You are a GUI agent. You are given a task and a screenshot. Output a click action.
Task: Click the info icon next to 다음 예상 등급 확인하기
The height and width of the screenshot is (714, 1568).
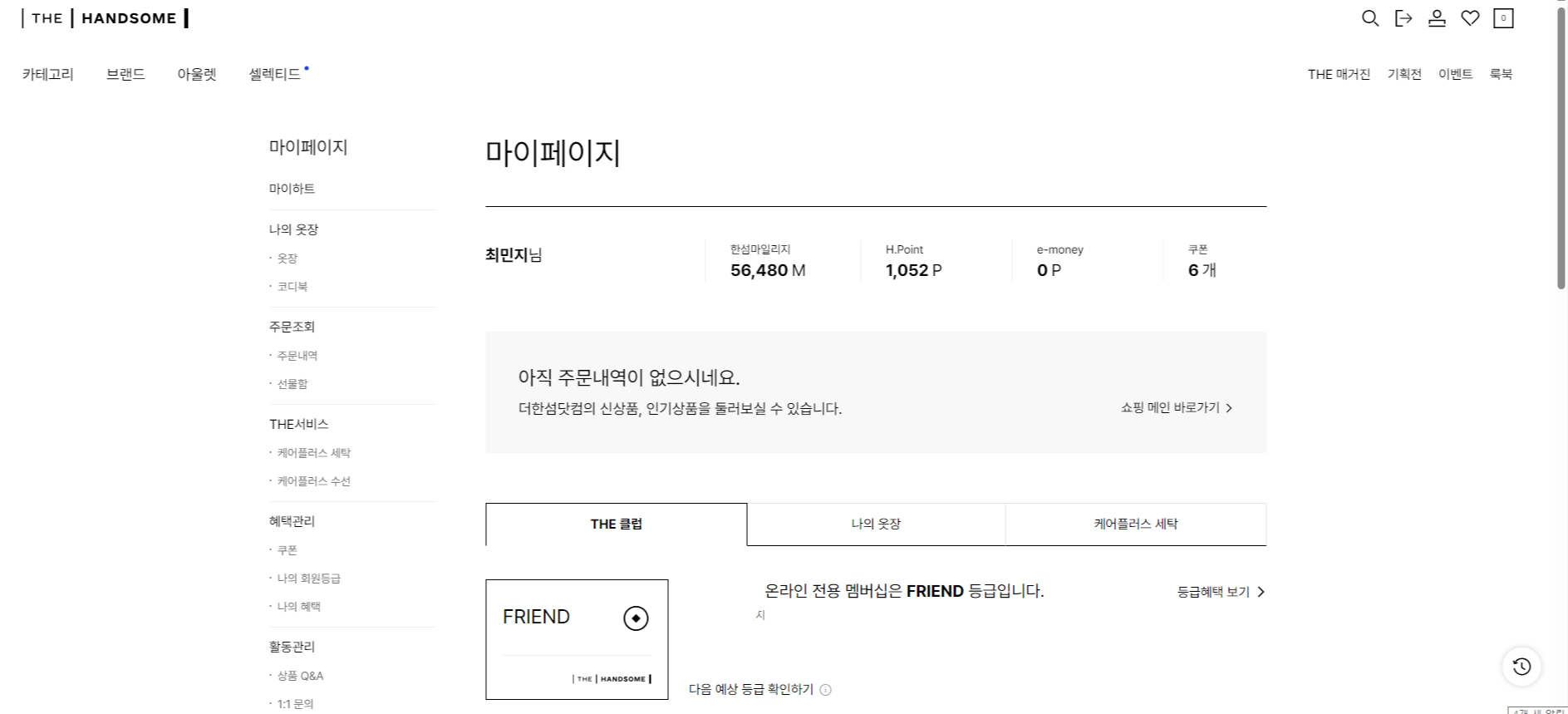pos(825,689)
